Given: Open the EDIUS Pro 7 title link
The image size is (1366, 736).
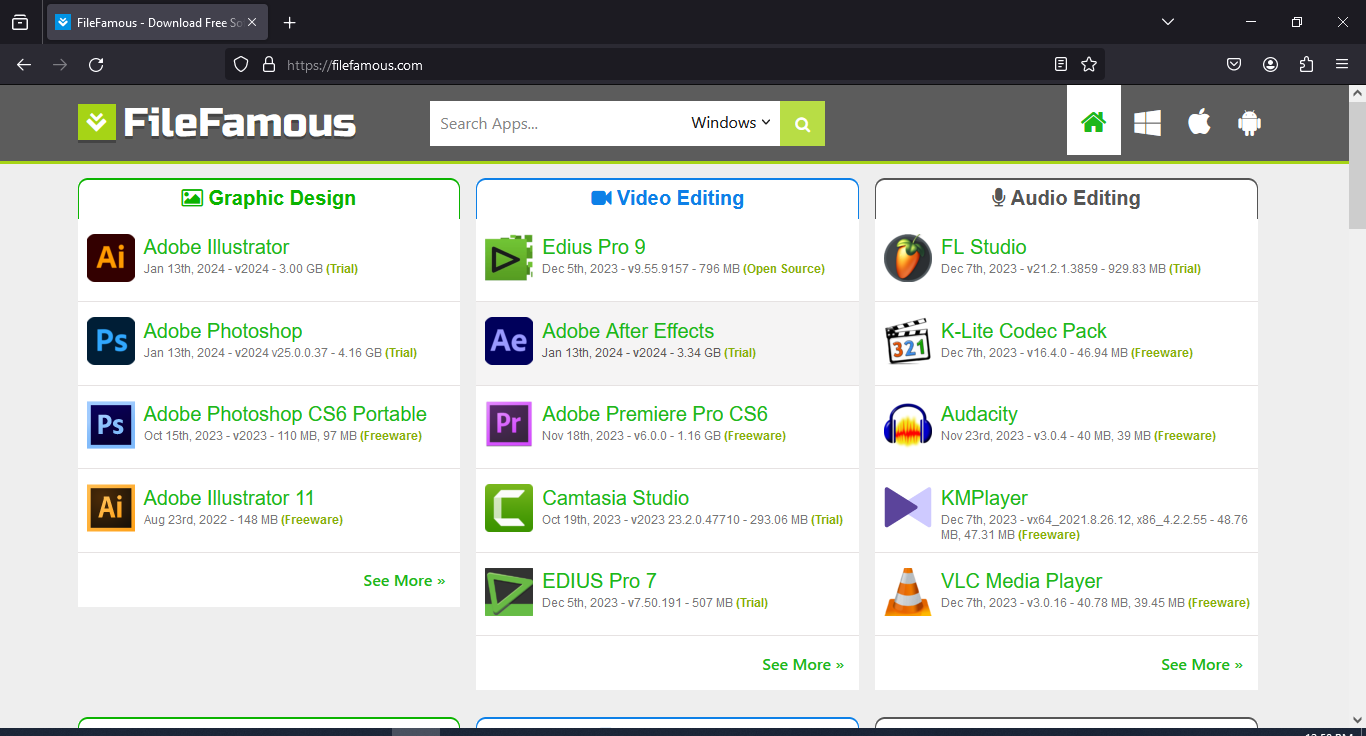Looking at the screenshot, I should [x=599, y=581].
